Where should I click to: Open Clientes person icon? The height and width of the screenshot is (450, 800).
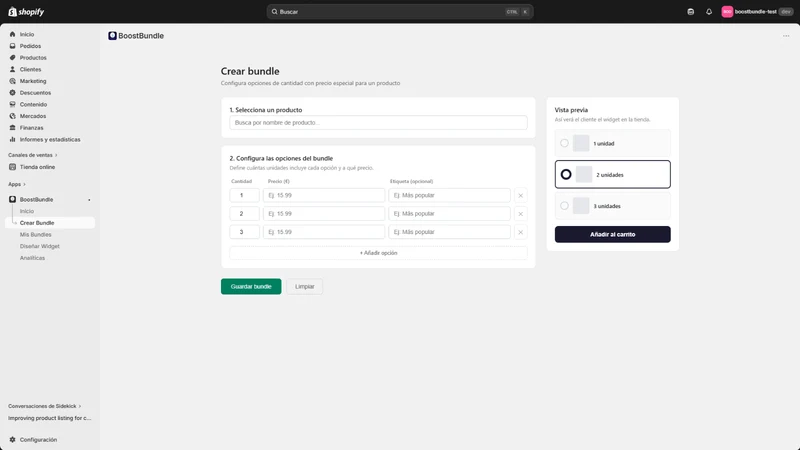click(12, 69)
